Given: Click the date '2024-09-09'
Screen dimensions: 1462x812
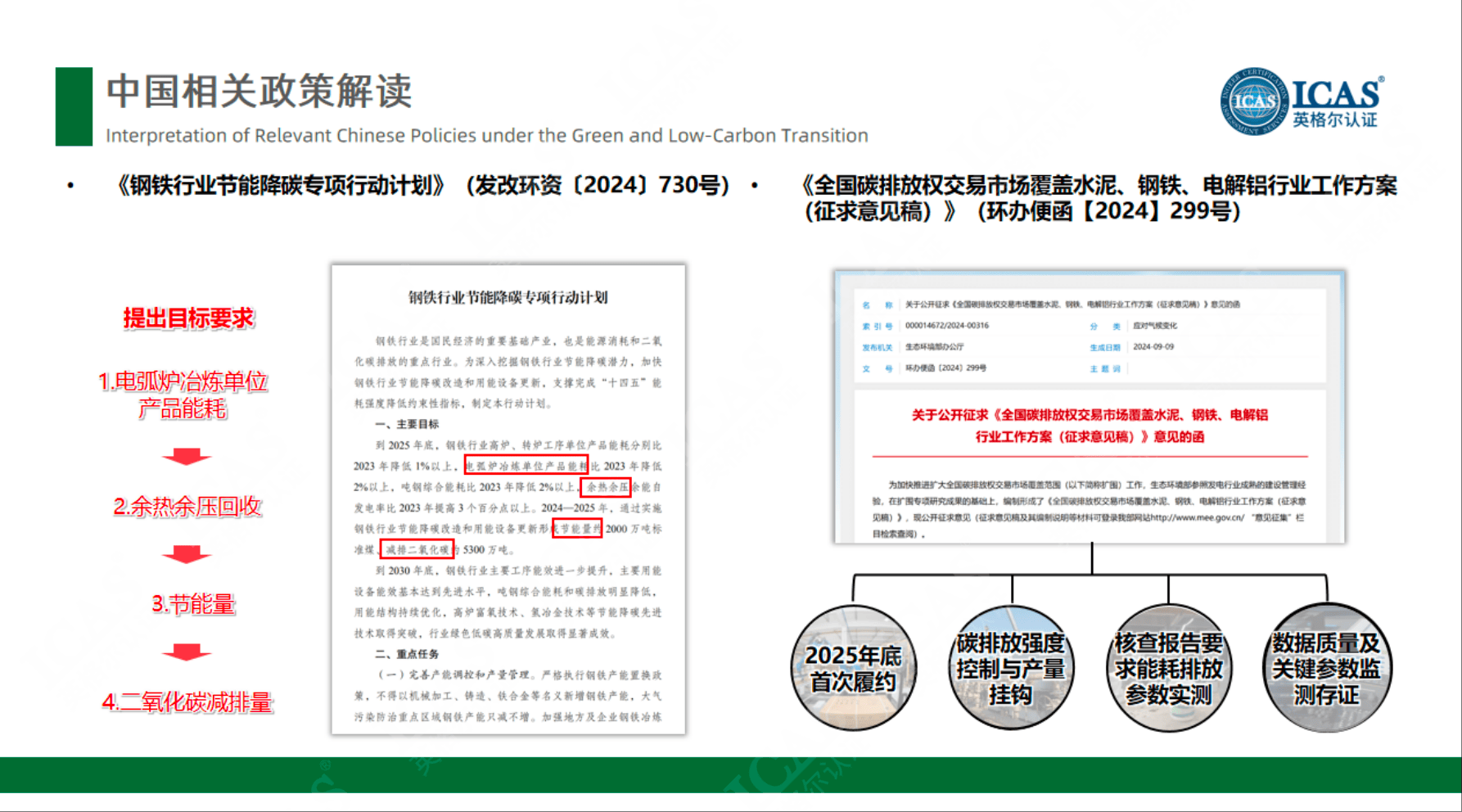Looking at the screenshot, I should 1153,347.
